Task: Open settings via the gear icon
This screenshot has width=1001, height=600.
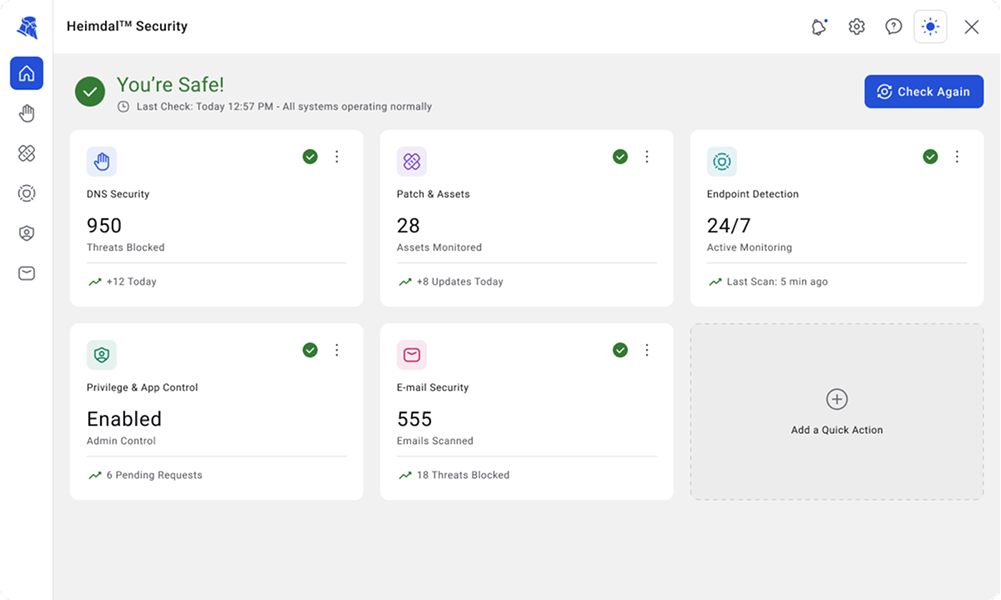Action: pyautogui.click(x=856, y=27)
